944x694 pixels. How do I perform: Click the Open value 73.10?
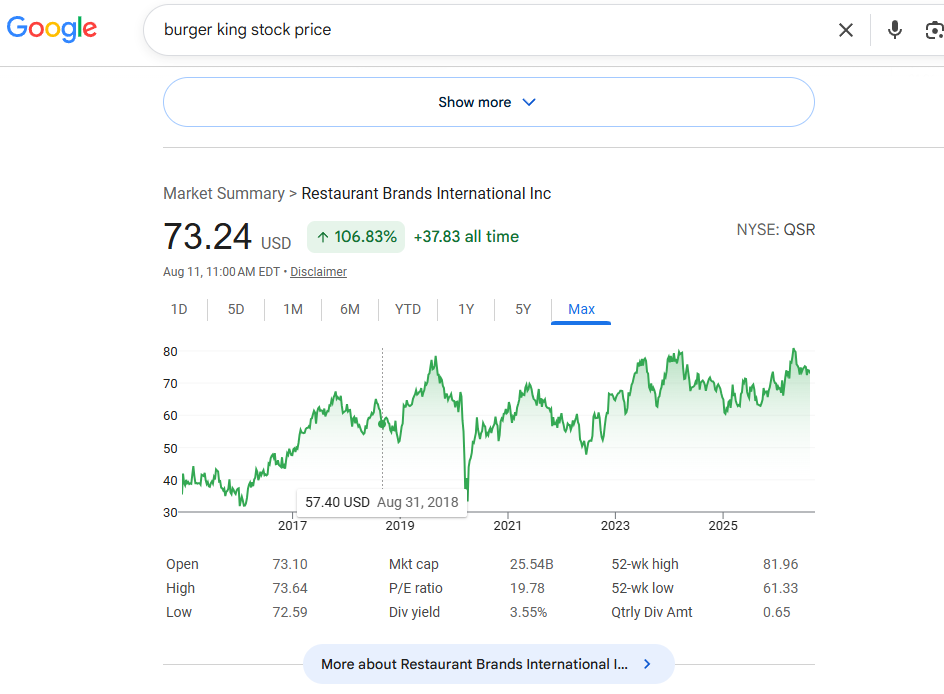[x=290, y=564]
